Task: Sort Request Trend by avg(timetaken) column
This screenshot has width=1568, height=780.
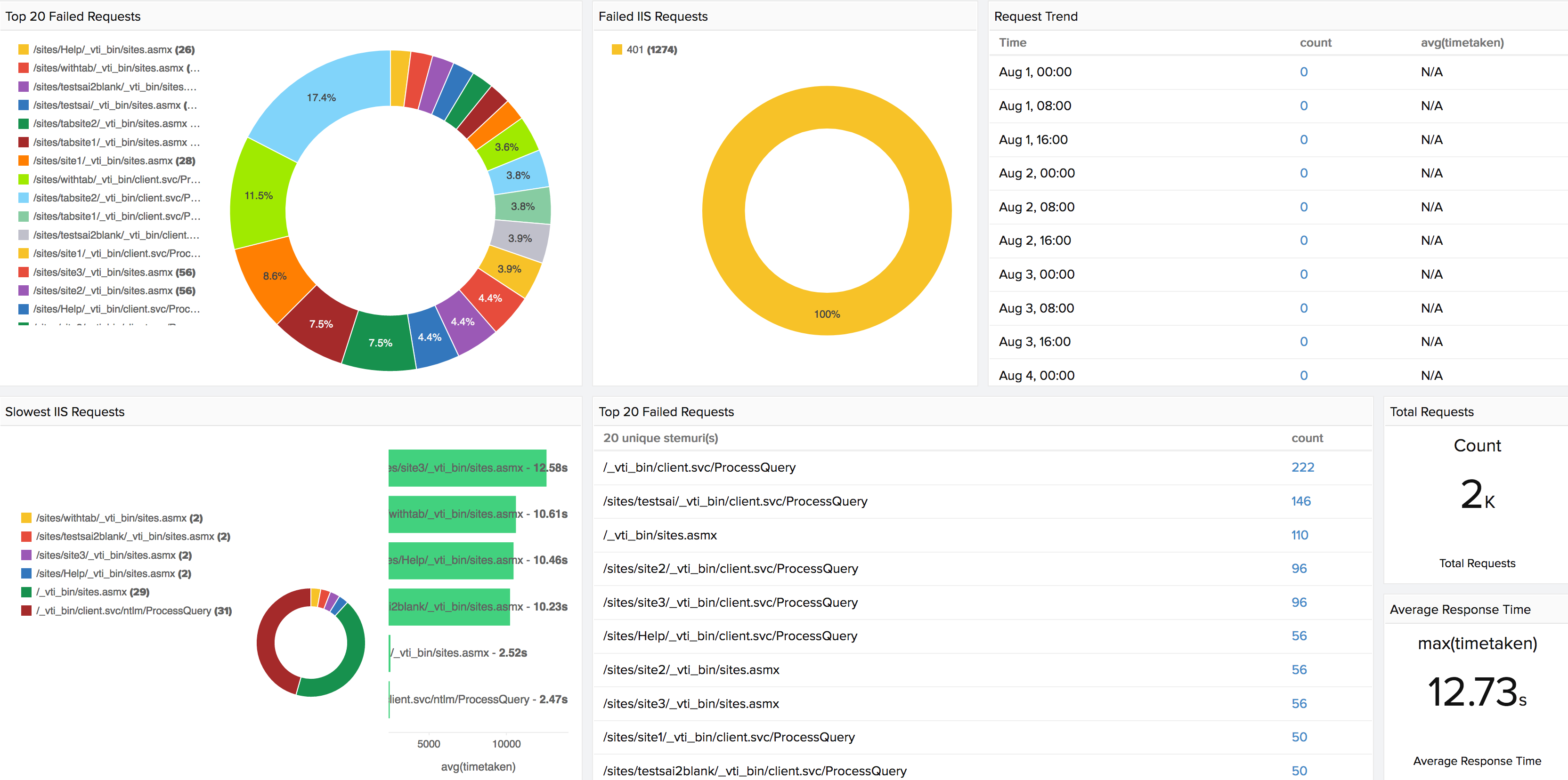Action: pos(1462,42)
